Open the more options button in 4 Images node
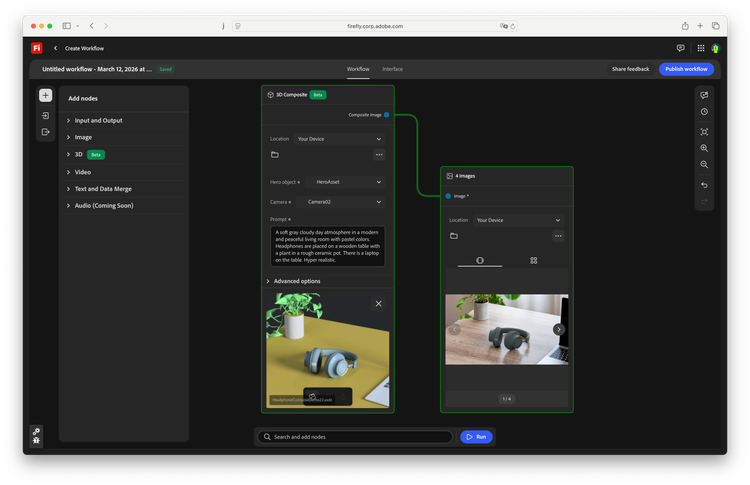This screenshot has height=485, width=750. [x=558, y=236]
